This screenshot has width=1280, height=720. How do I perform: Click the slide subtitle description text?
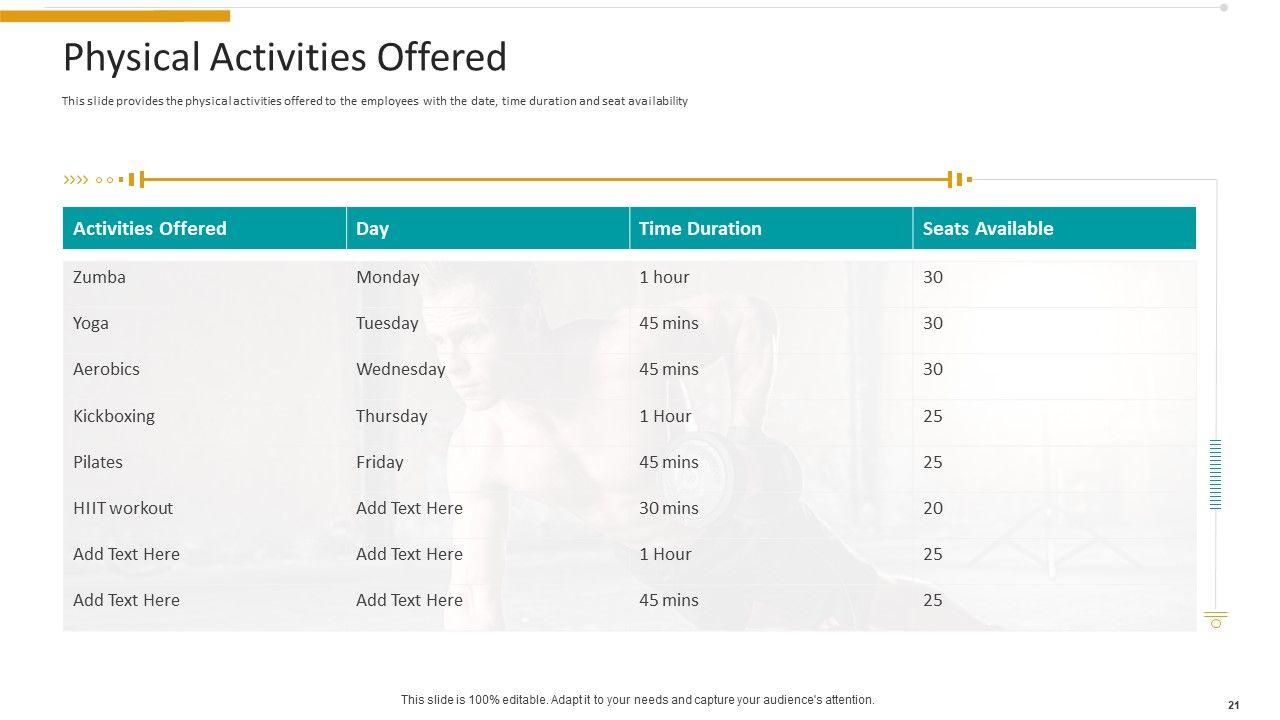(375, 101)
